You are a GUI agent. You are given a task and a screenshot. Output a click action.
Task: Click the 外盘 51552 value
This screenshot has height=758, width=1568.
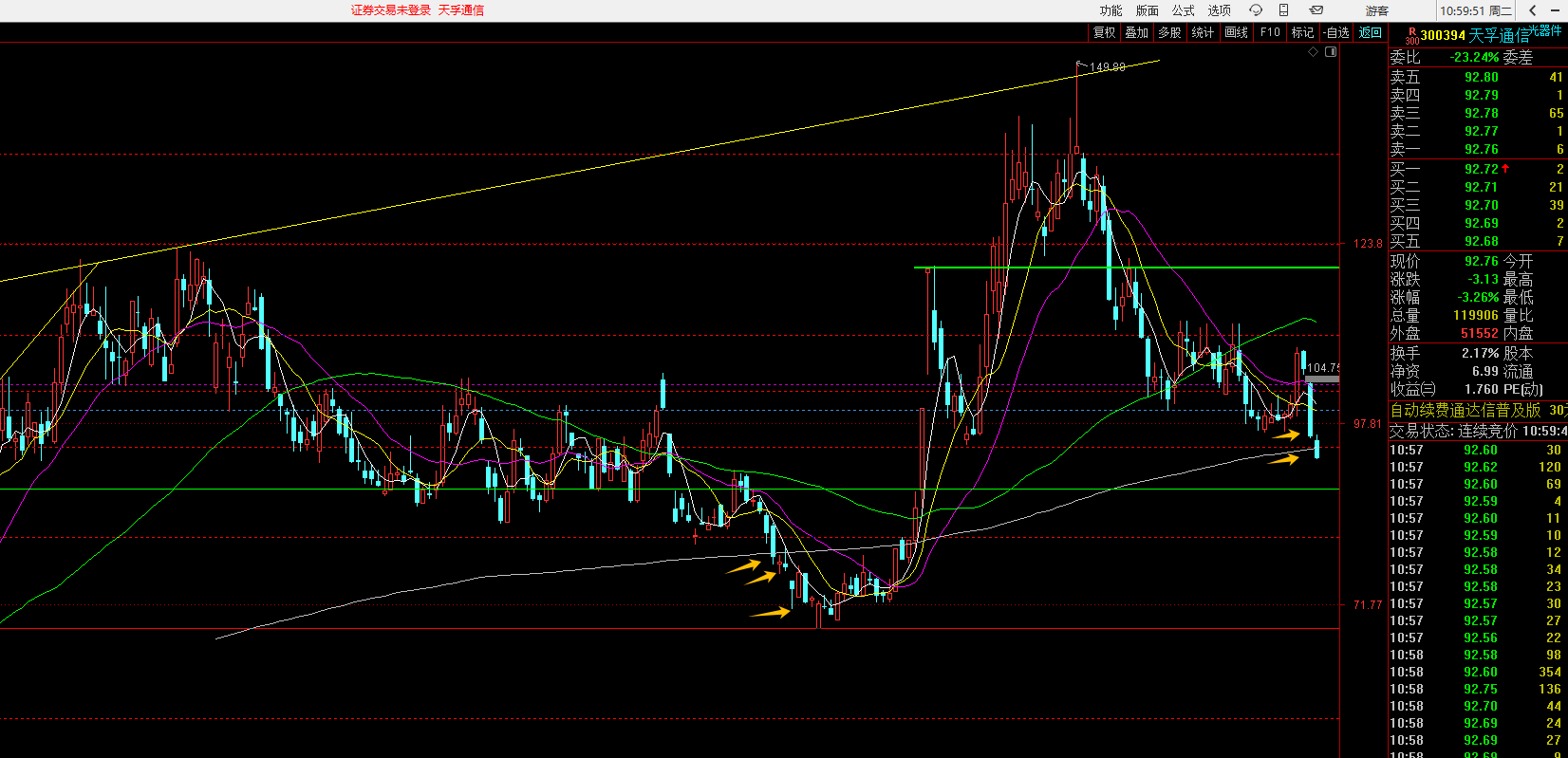(x=1480, y=334)
